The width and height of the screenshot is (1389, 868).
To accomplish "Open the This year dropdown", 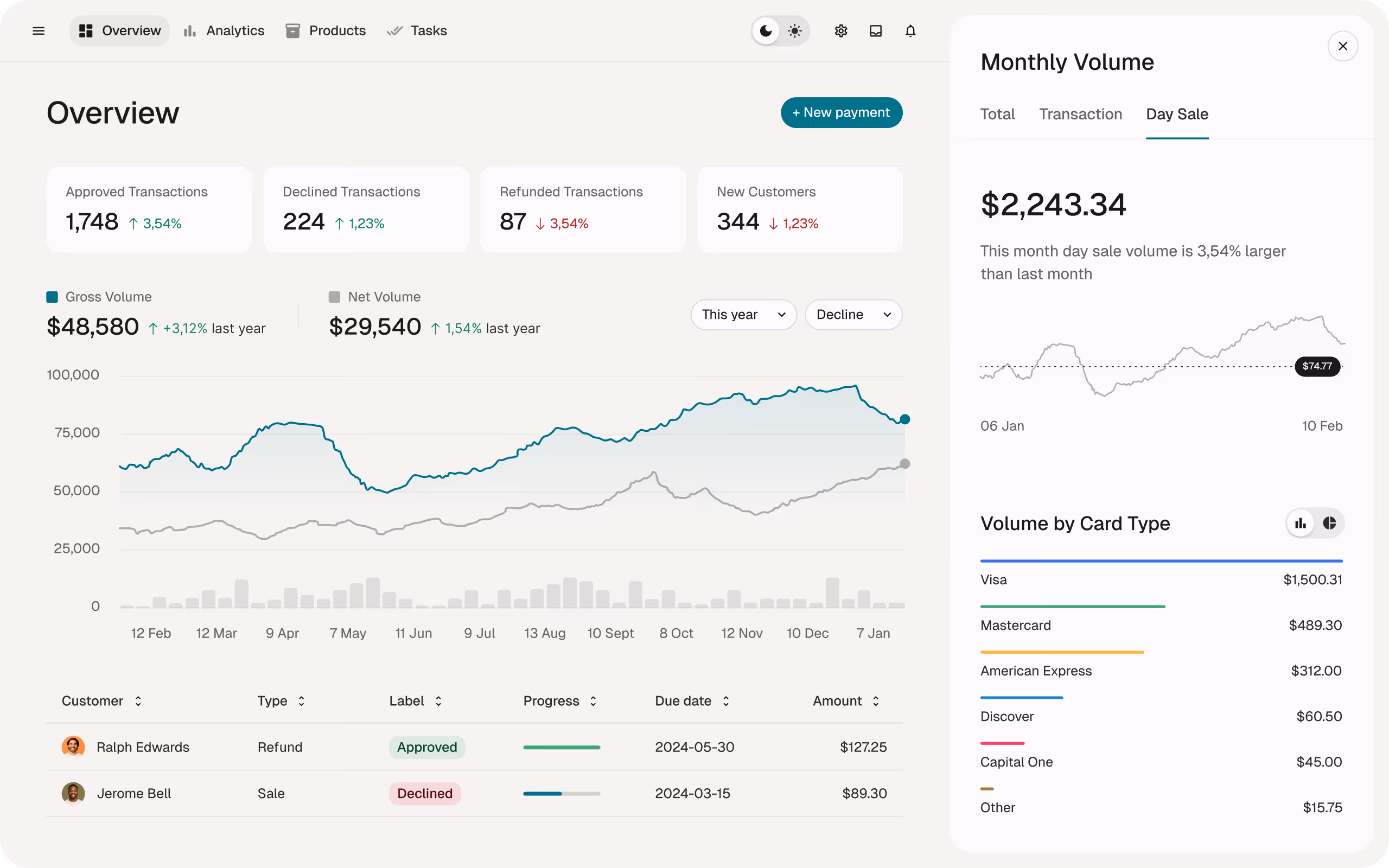I will point(743,315).
